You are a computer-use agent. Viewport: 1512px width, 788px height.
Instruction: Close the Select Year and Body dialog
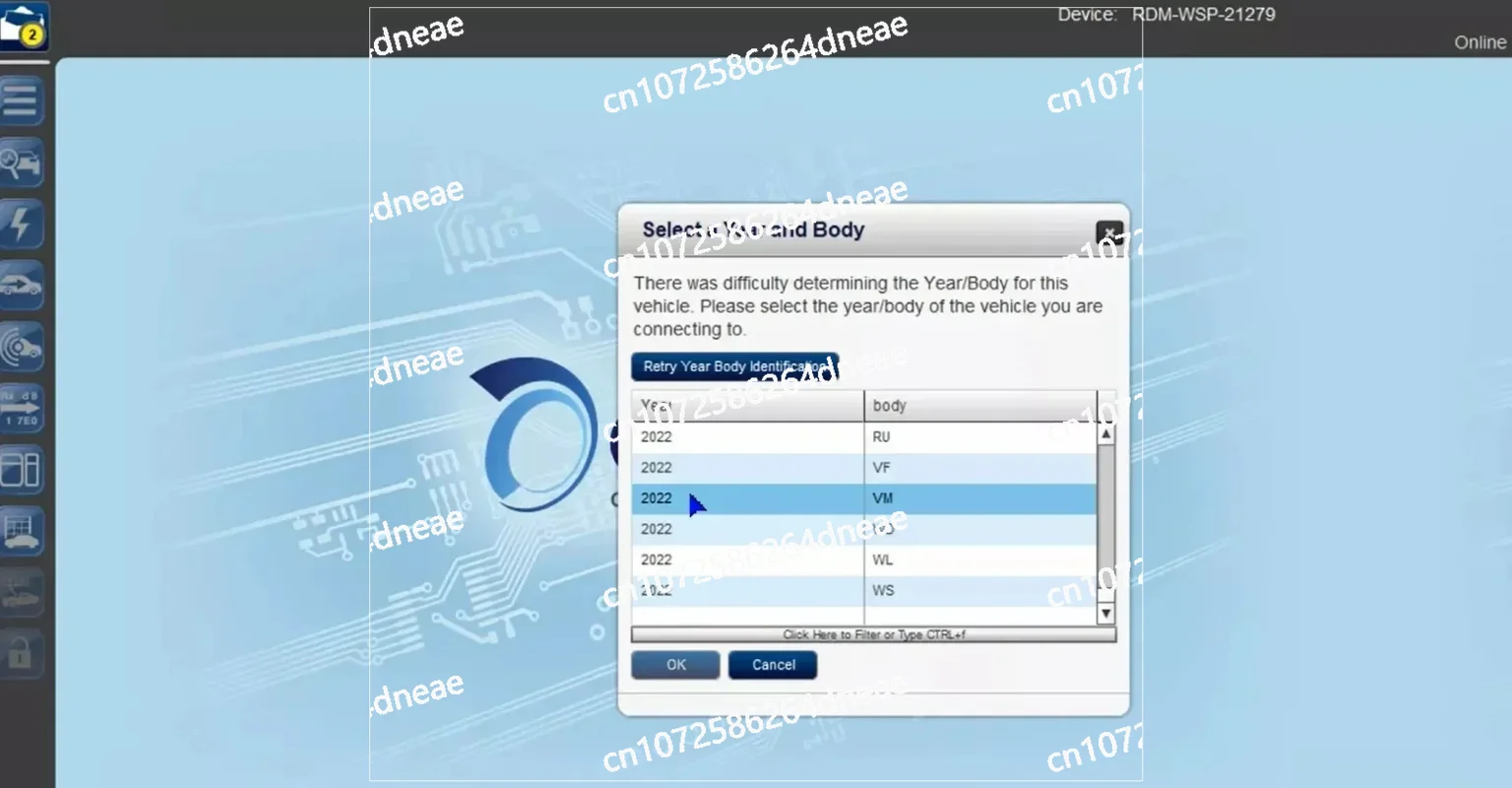(x=1109, y=233)
